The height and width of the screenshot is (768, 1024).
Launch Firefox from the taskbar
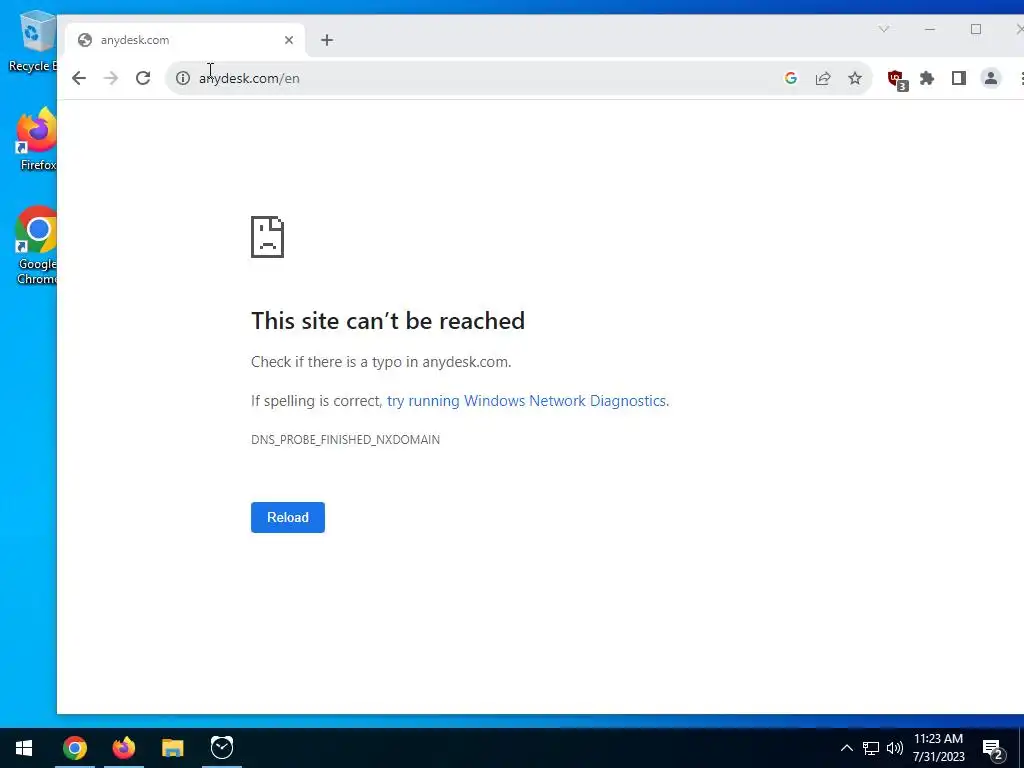pos(124,748)
